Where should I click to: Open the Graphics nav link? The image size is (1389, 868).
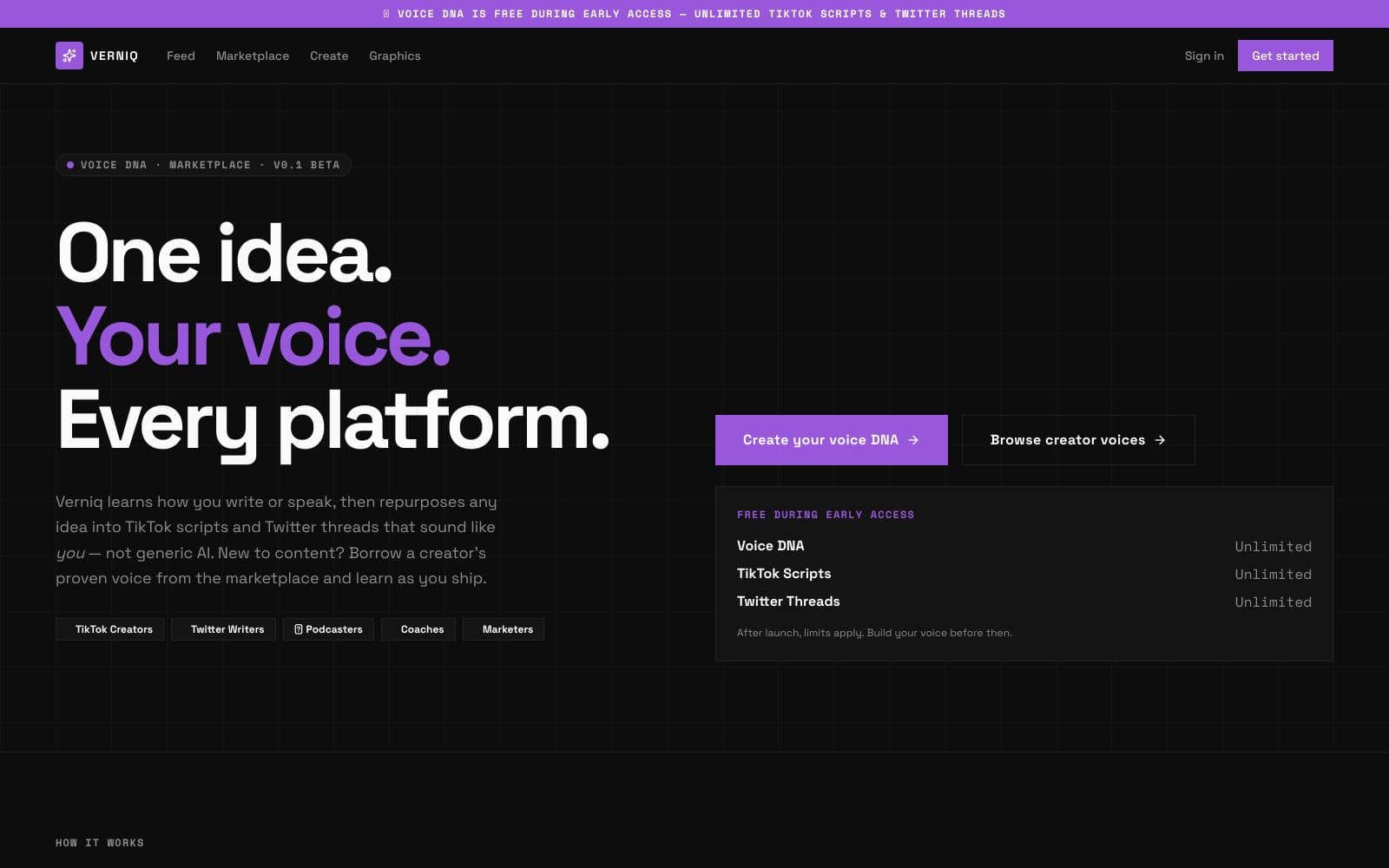[395, 56]
